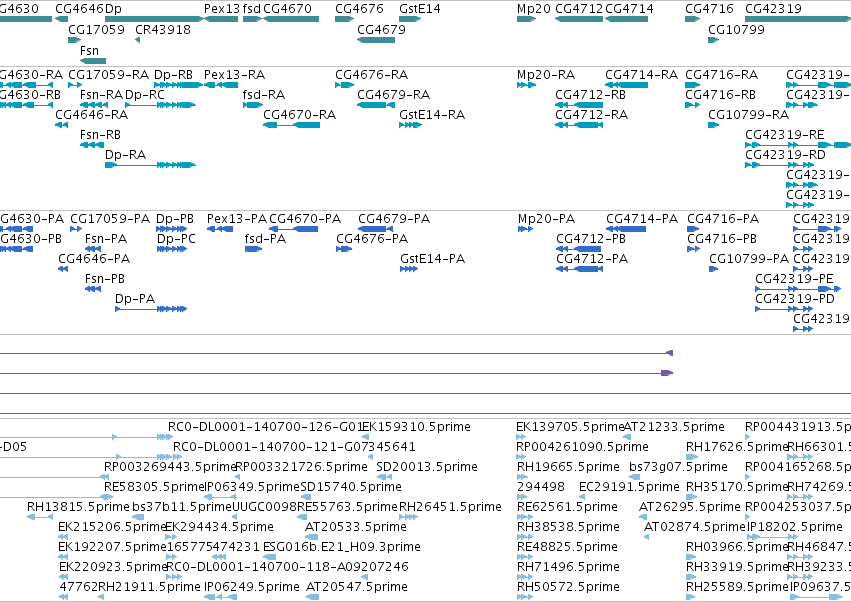Open protein CG42319-PE

coord(795,279)
